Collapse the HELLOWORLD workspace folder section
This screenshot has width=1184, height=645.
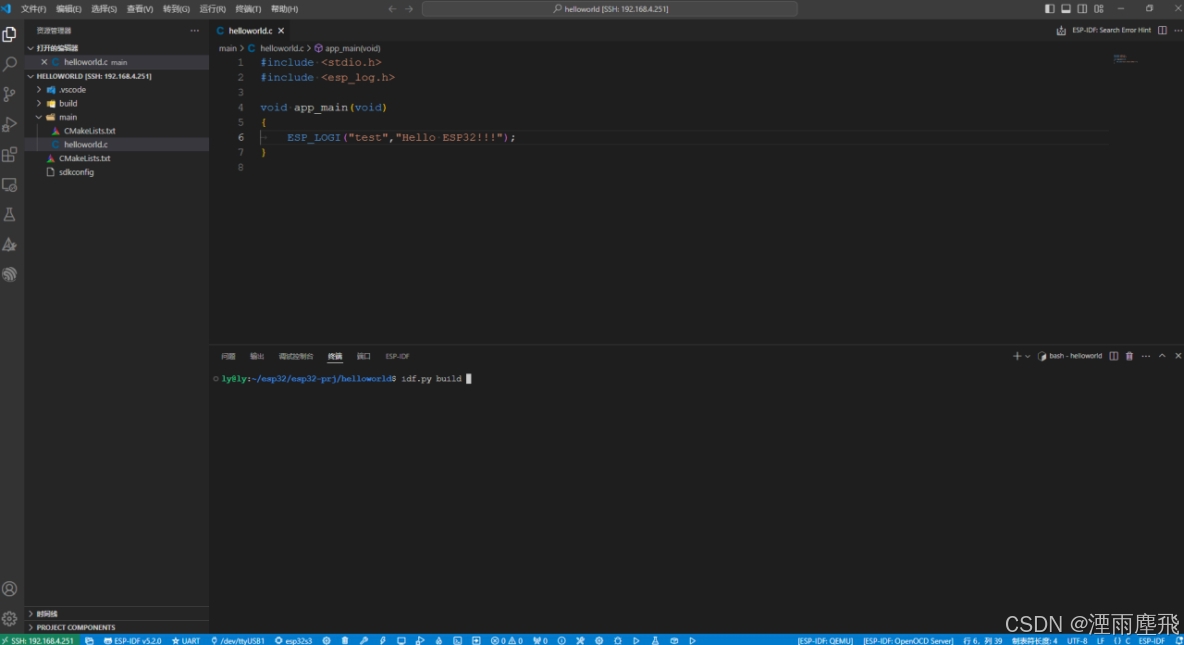coord(30,76)
